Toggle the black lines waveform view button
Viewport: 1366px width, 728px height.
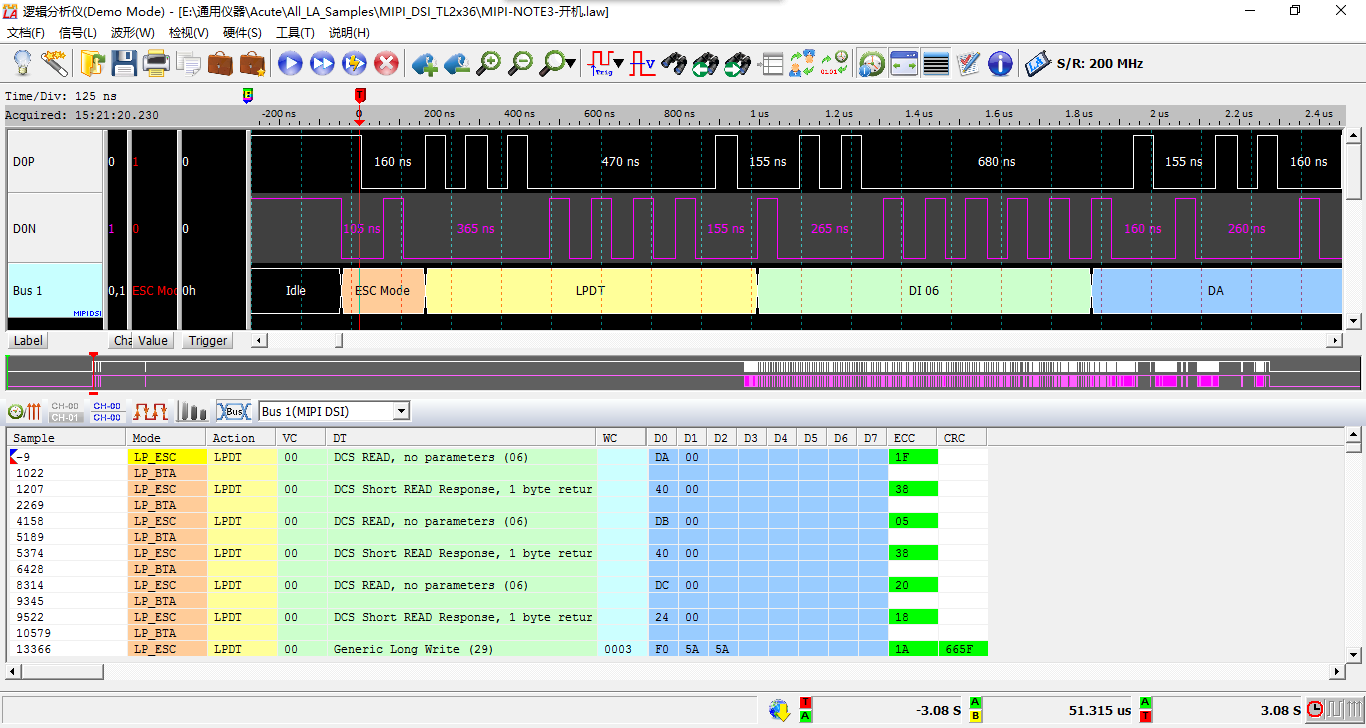tap(936, 64)
